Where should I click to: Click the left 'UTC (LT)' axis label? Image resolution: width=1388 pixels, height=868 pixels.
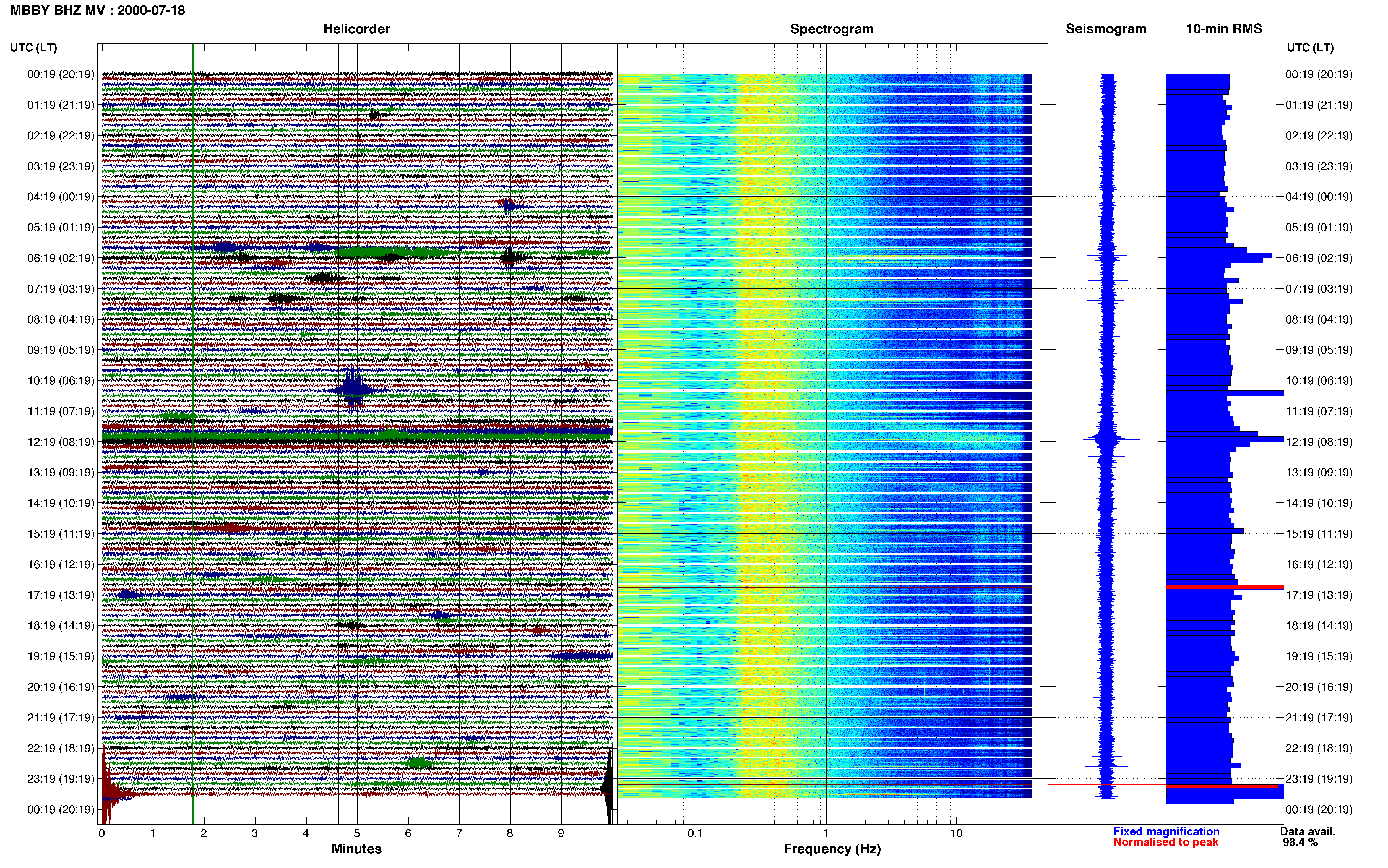pos(34,48)
